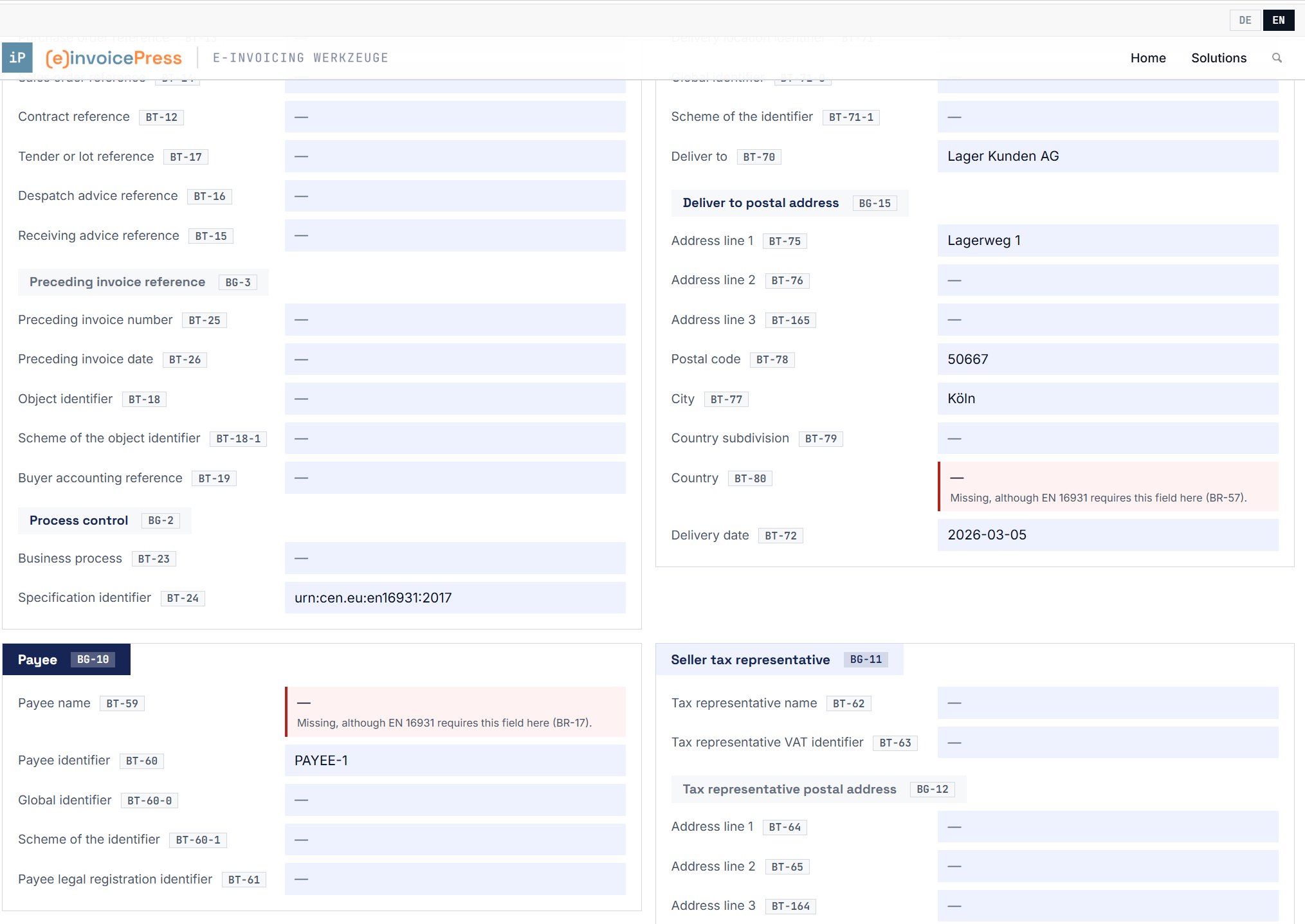Click the Preceding invoice reference heading
The width and height of the screenshot is (1305, 924).
(x=118, y=282)
